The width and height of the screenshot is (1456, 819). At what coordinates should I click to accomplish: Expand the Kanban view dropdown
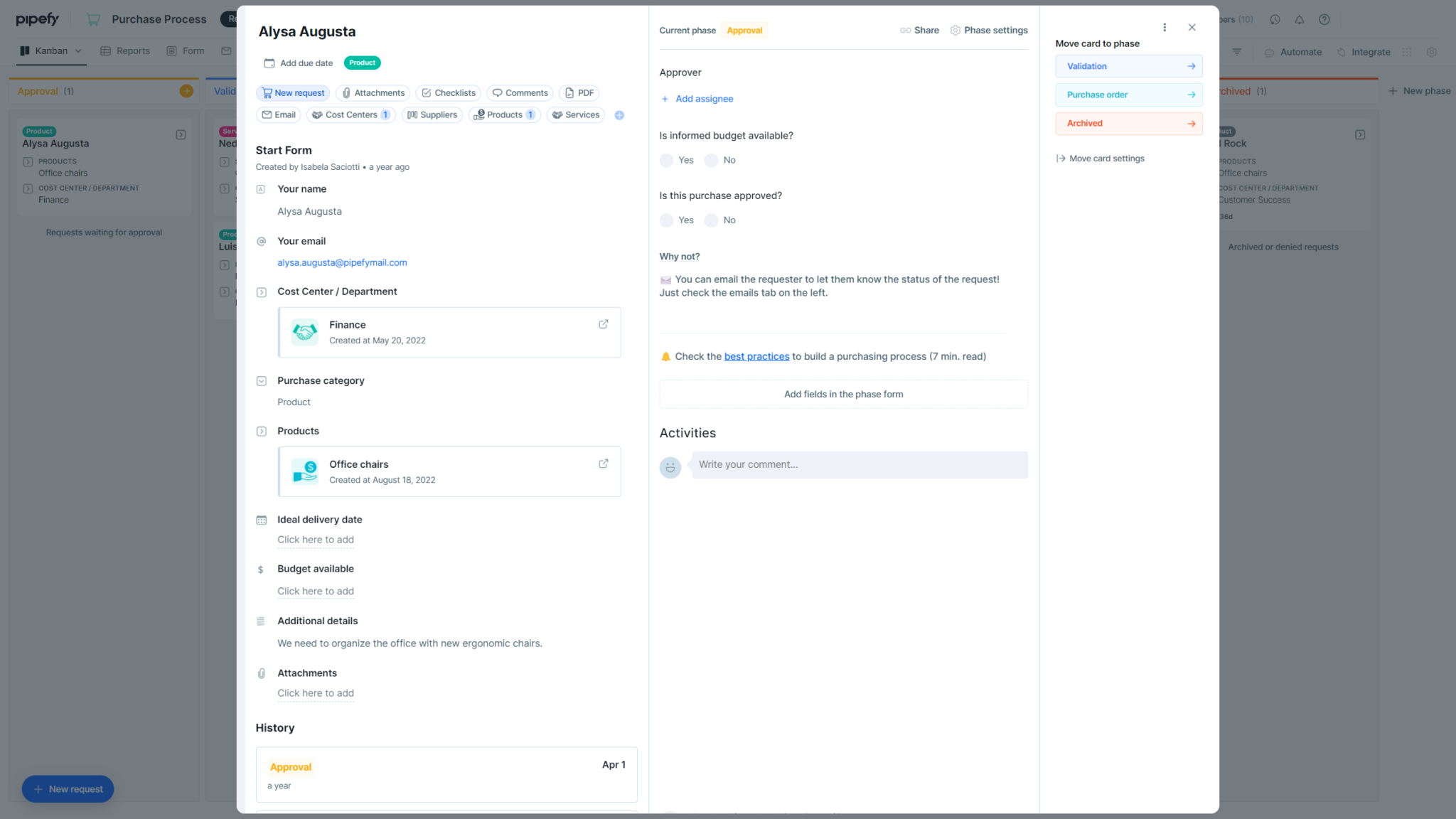[78, 50]
